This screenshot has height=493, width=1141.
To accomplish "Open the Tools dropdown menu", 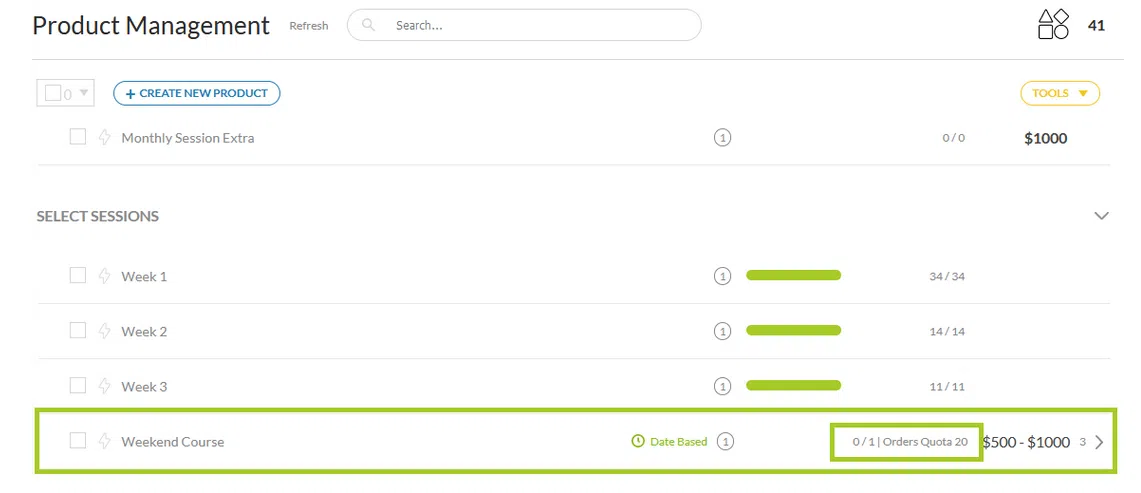I will pyautogui.click(x=1059, y=93).
